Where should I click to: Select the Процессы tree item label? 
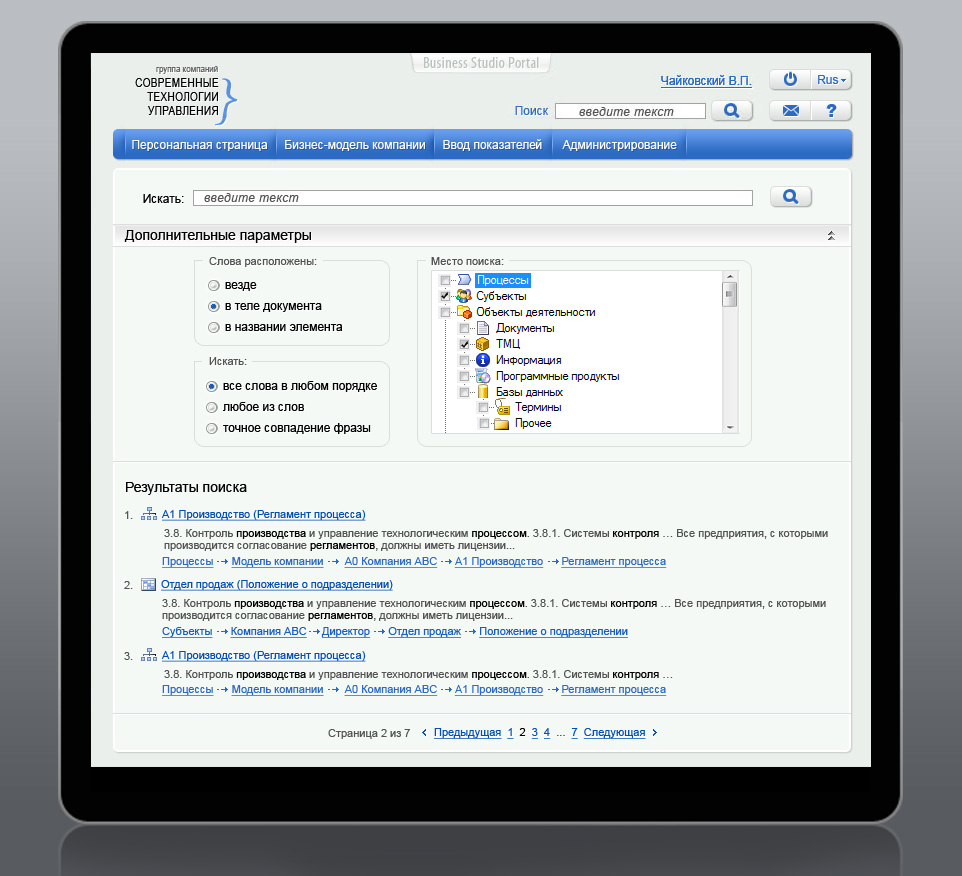(x=502, y=280)
